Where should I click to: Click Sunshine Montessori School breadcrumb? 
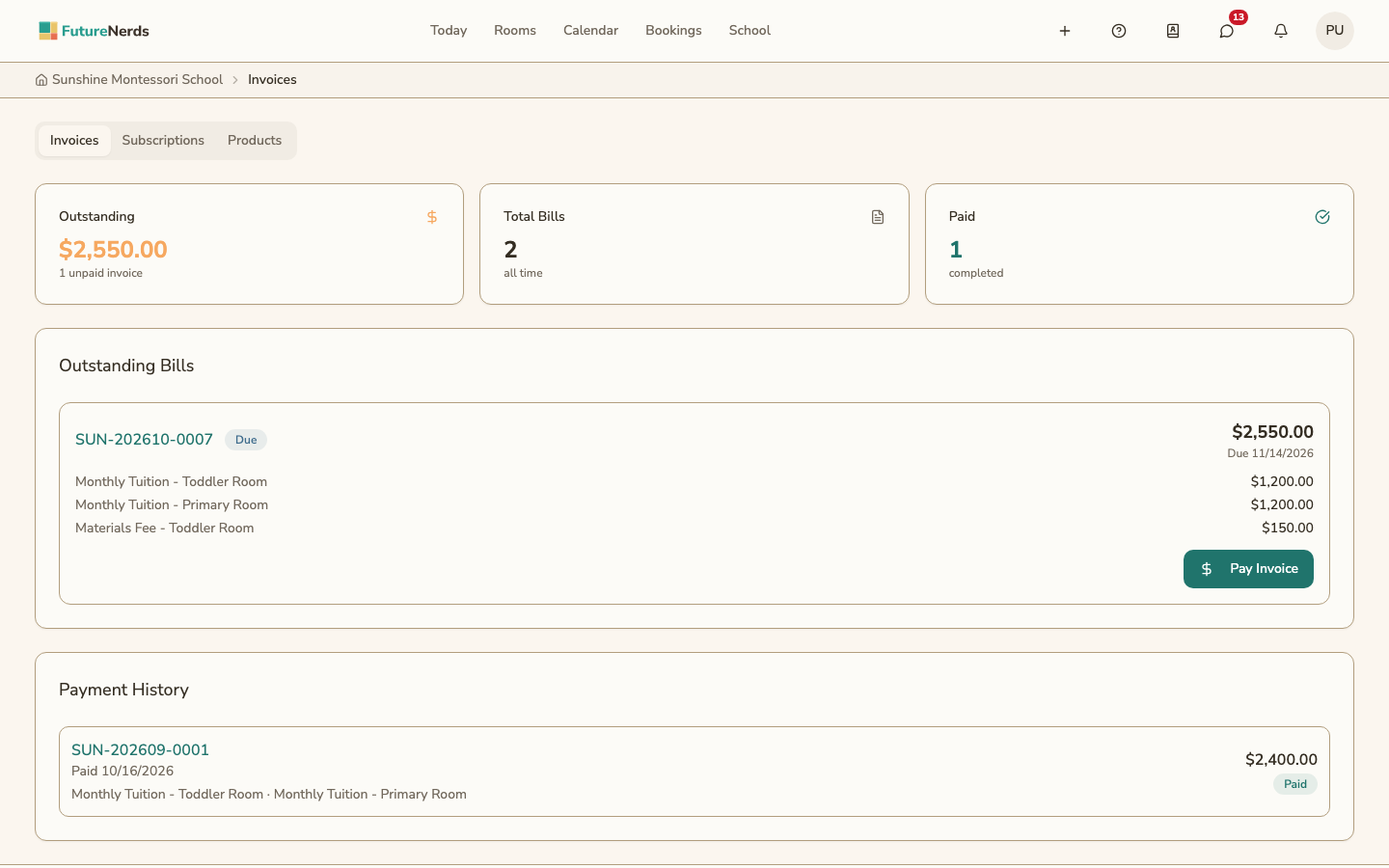137,80
